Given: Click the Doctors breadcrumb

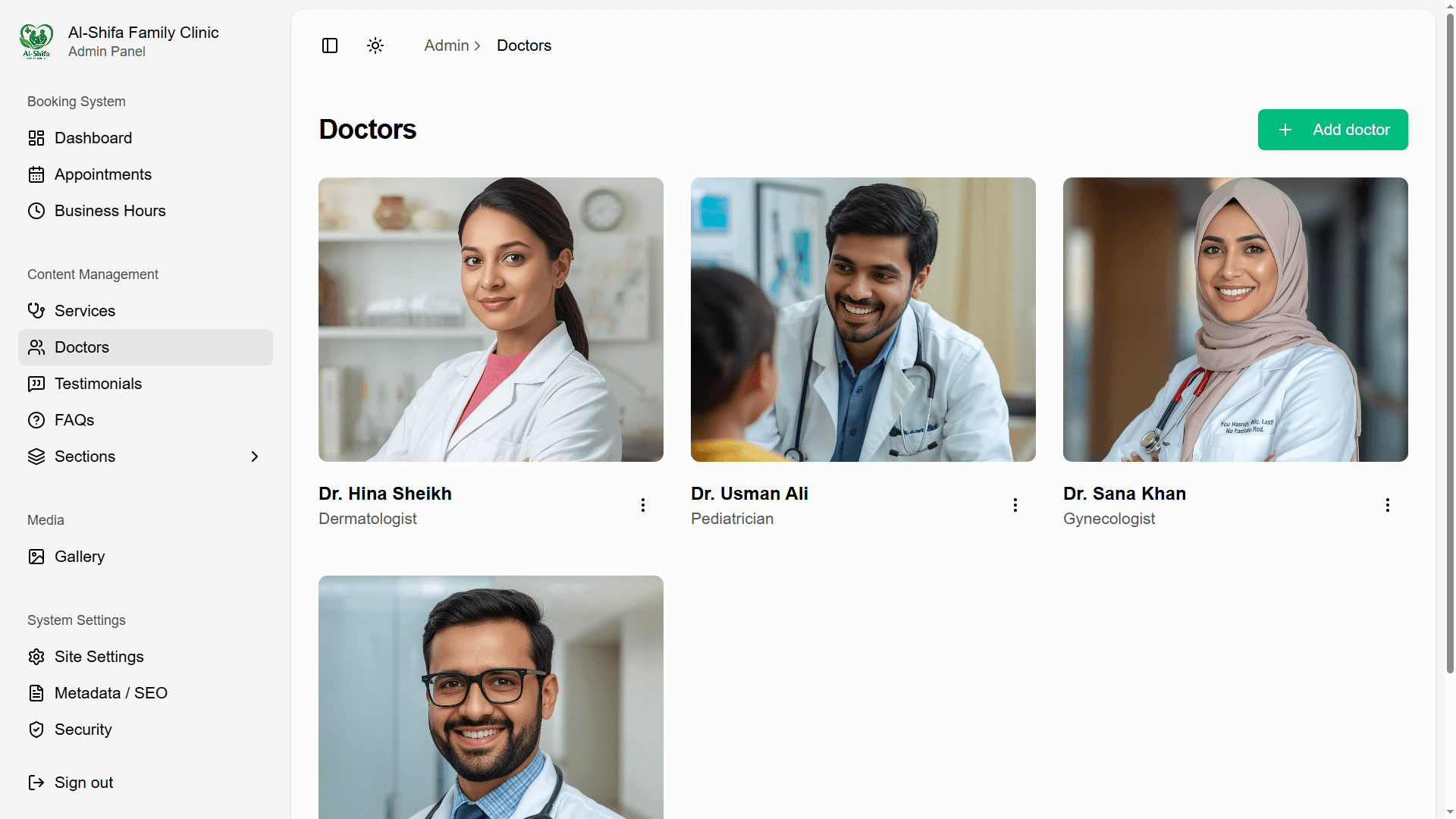Looking at the screenshot, I should (524, 45).
